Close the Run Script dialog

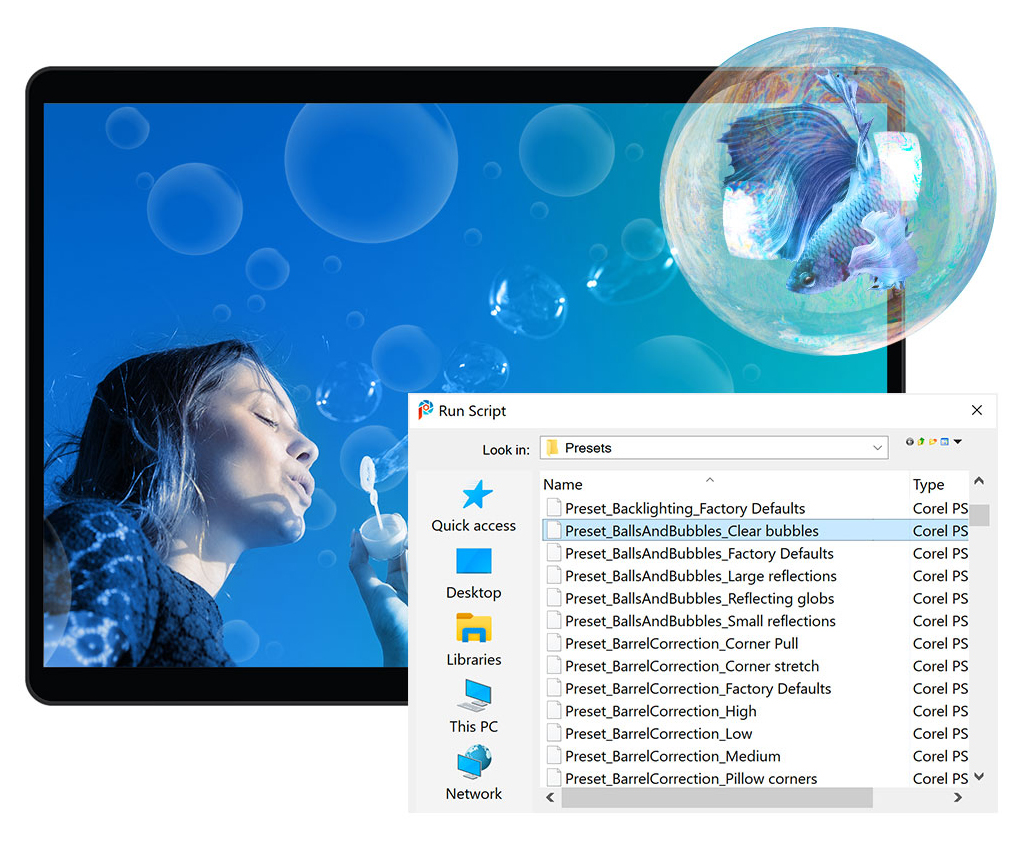point(977,410)
